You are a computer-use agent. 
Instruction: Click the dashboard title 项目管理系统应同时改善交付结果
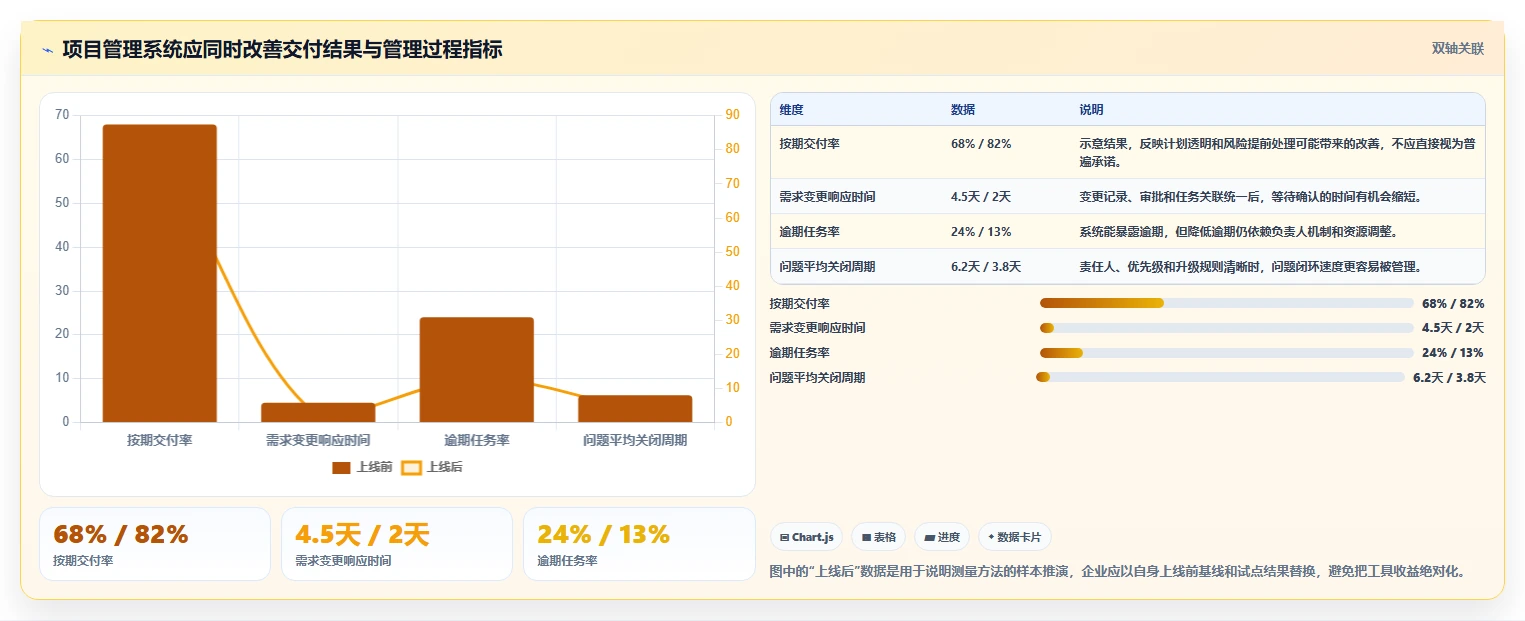tap(282, 49)
